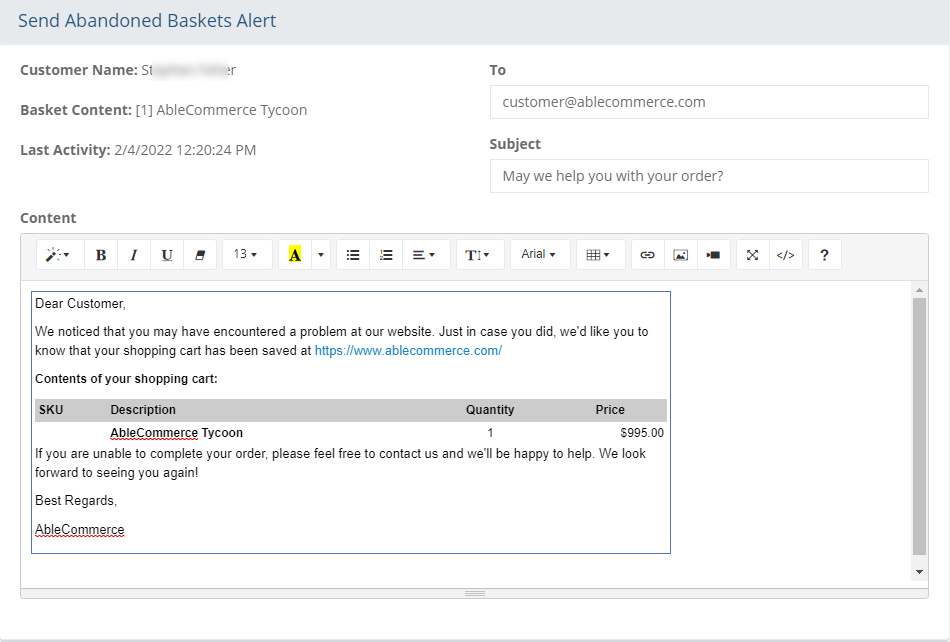The height and width of the screenshot is (642, 950).
Task: Toggle italic formatting
Action: (134, 255)
